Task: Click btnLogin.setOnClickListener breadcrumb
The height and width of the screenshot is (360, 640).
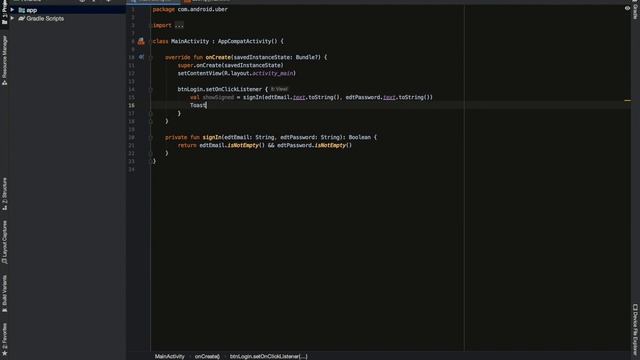Action: (x=268, y=356)
